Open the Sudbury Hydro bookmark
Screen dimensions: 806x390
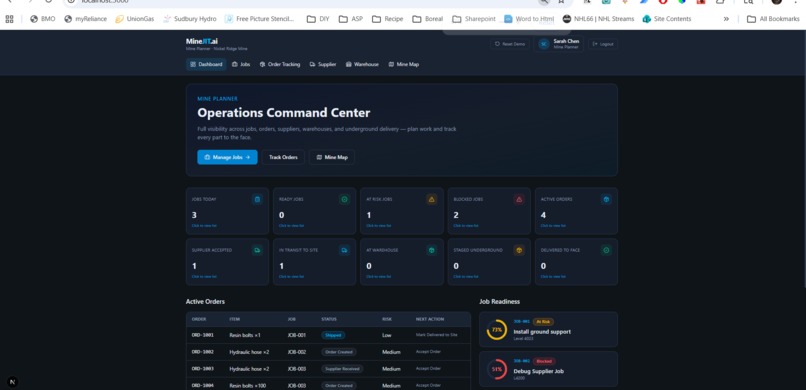[x=189, y=19]
